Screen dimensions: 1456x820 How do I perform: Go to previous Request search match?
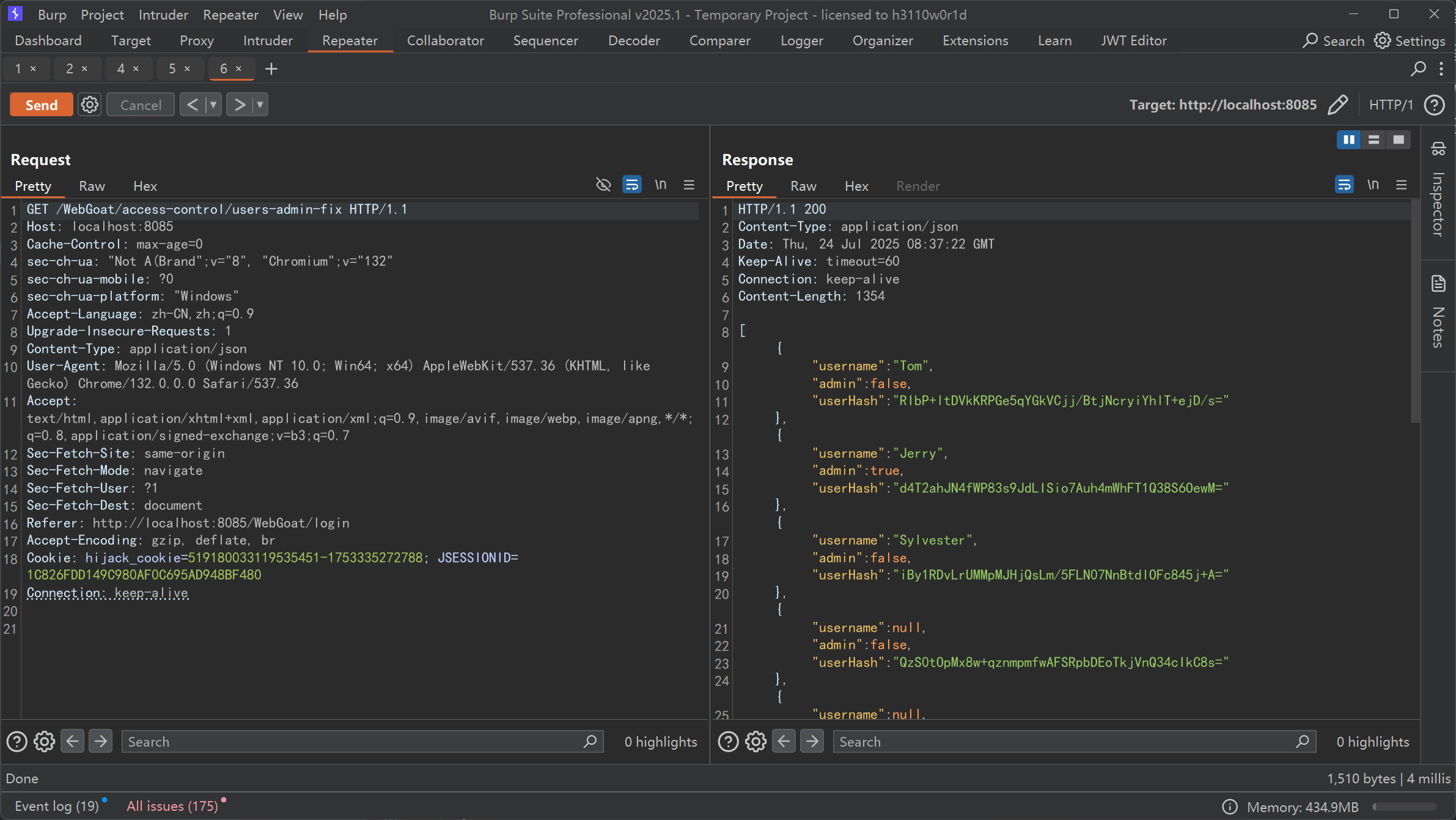pyautogui.click(x=72, y=742)
